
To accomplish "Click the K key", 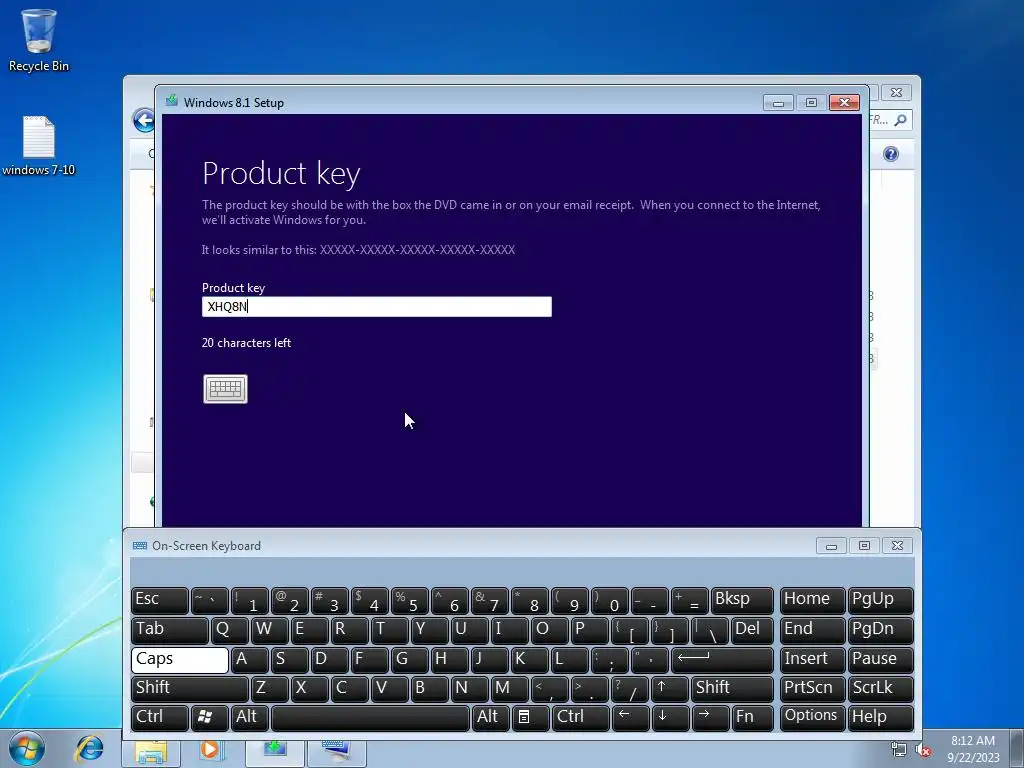I will 528,659.
